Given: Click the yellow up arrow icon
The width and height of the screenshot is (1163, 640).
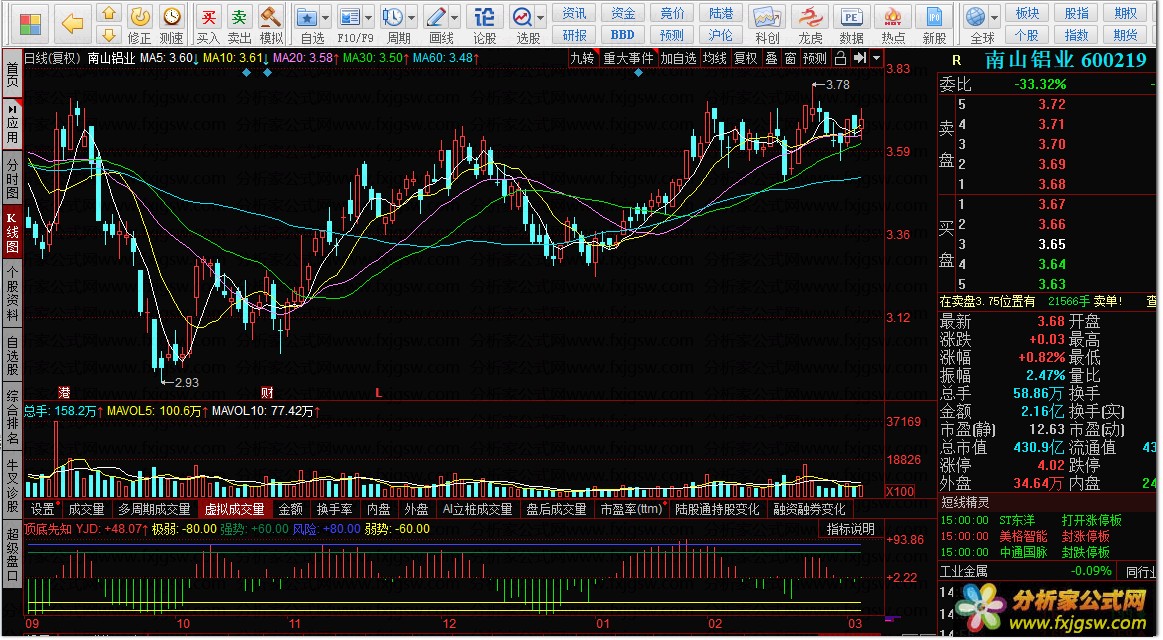Looking at the screenshot, I should tap(109, 14).
